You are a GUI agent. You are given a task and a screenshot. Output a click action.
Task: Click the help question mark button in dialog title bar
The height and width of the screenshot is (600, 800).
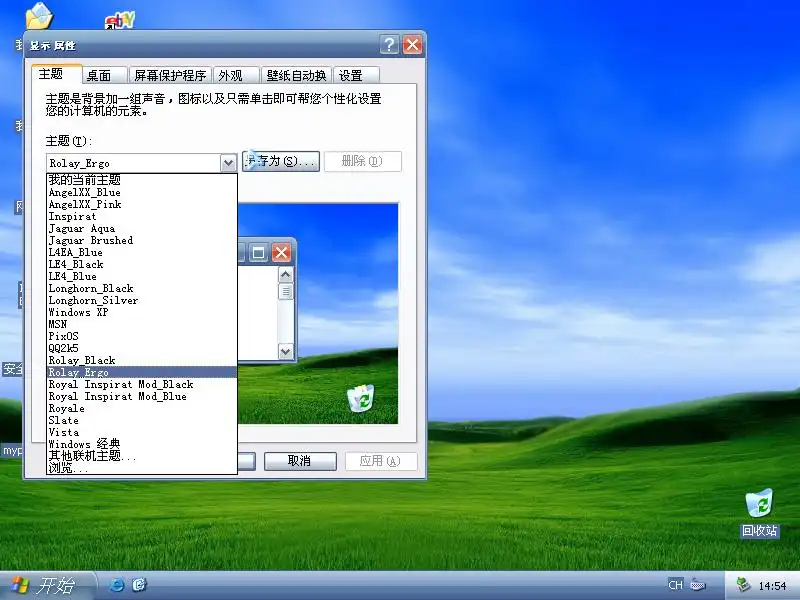click(x=389, y=45)
